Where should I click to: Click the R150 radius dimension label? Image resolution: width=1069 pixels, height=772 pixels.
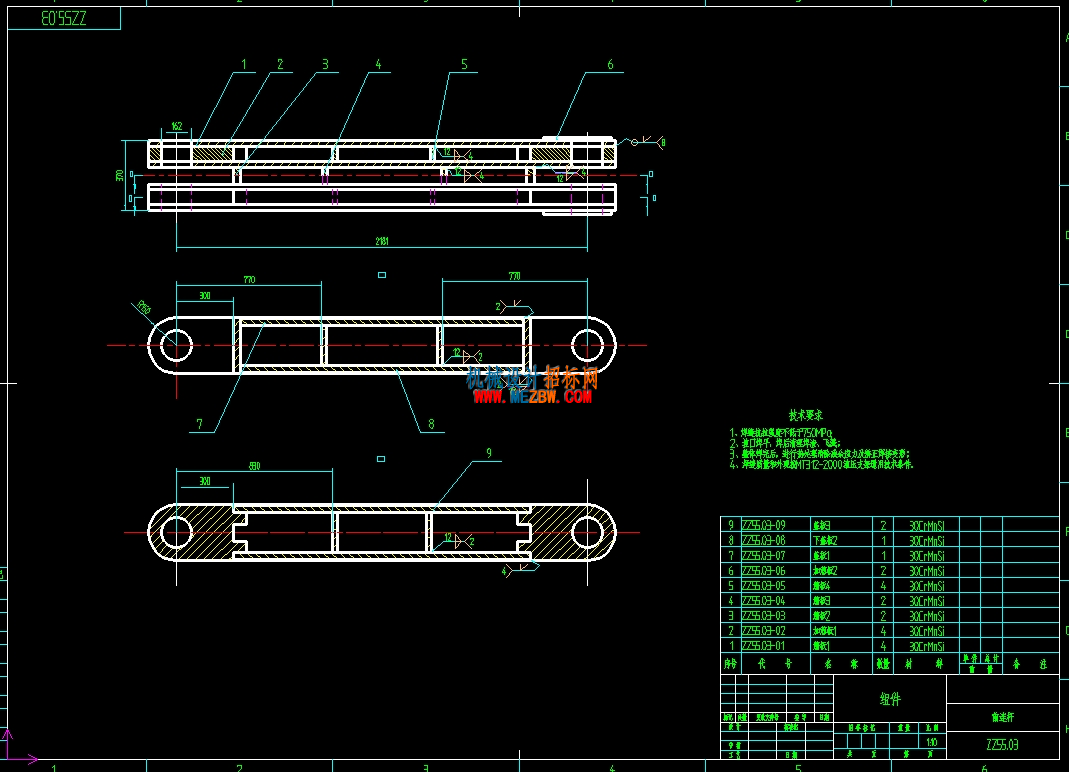pyautogui.click(x=142, y=307)
